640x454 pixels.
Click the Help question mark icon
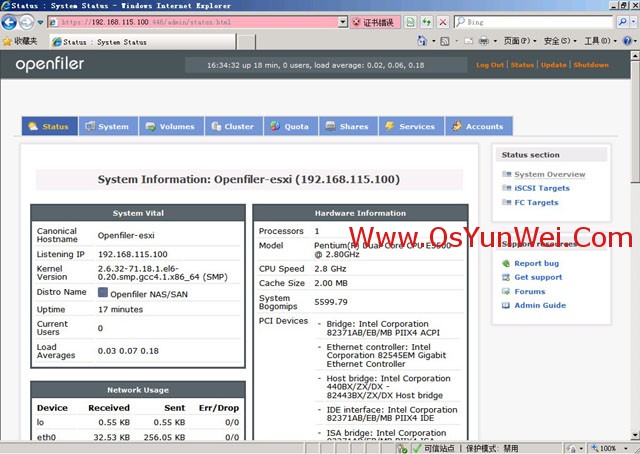coord(627,41)
